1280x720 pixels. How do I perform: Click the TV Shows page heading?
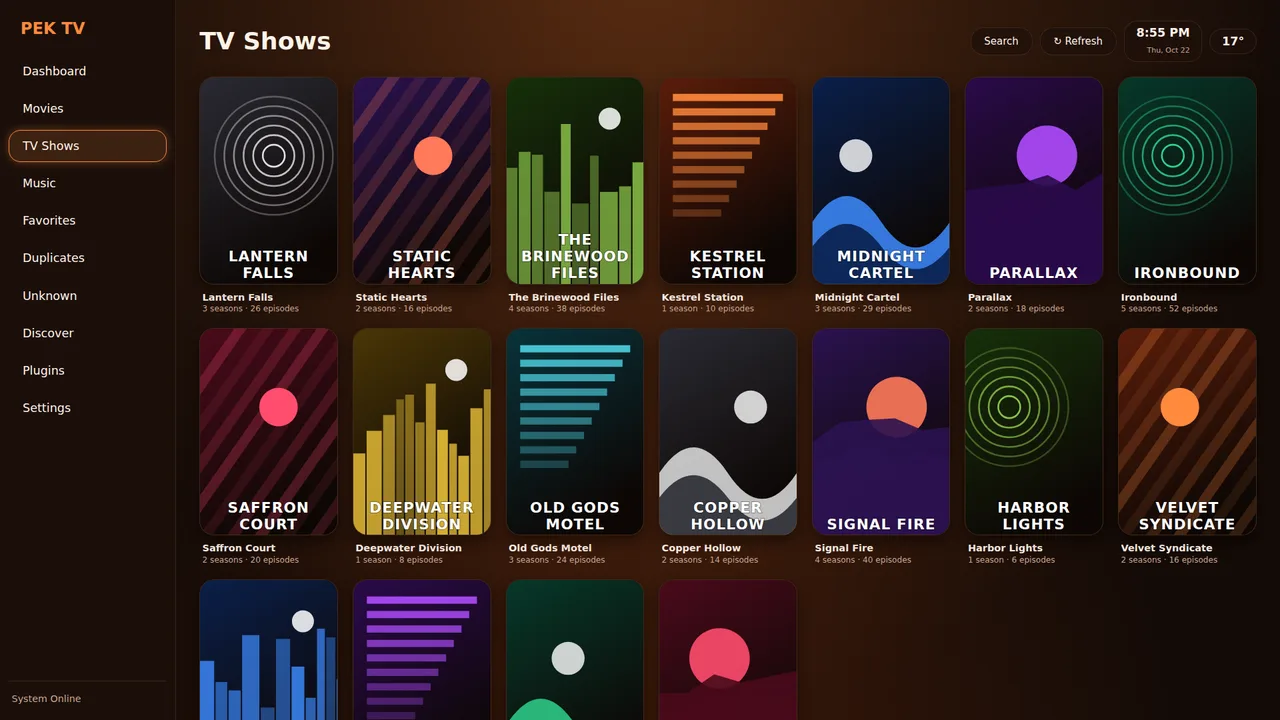point(265,41)
